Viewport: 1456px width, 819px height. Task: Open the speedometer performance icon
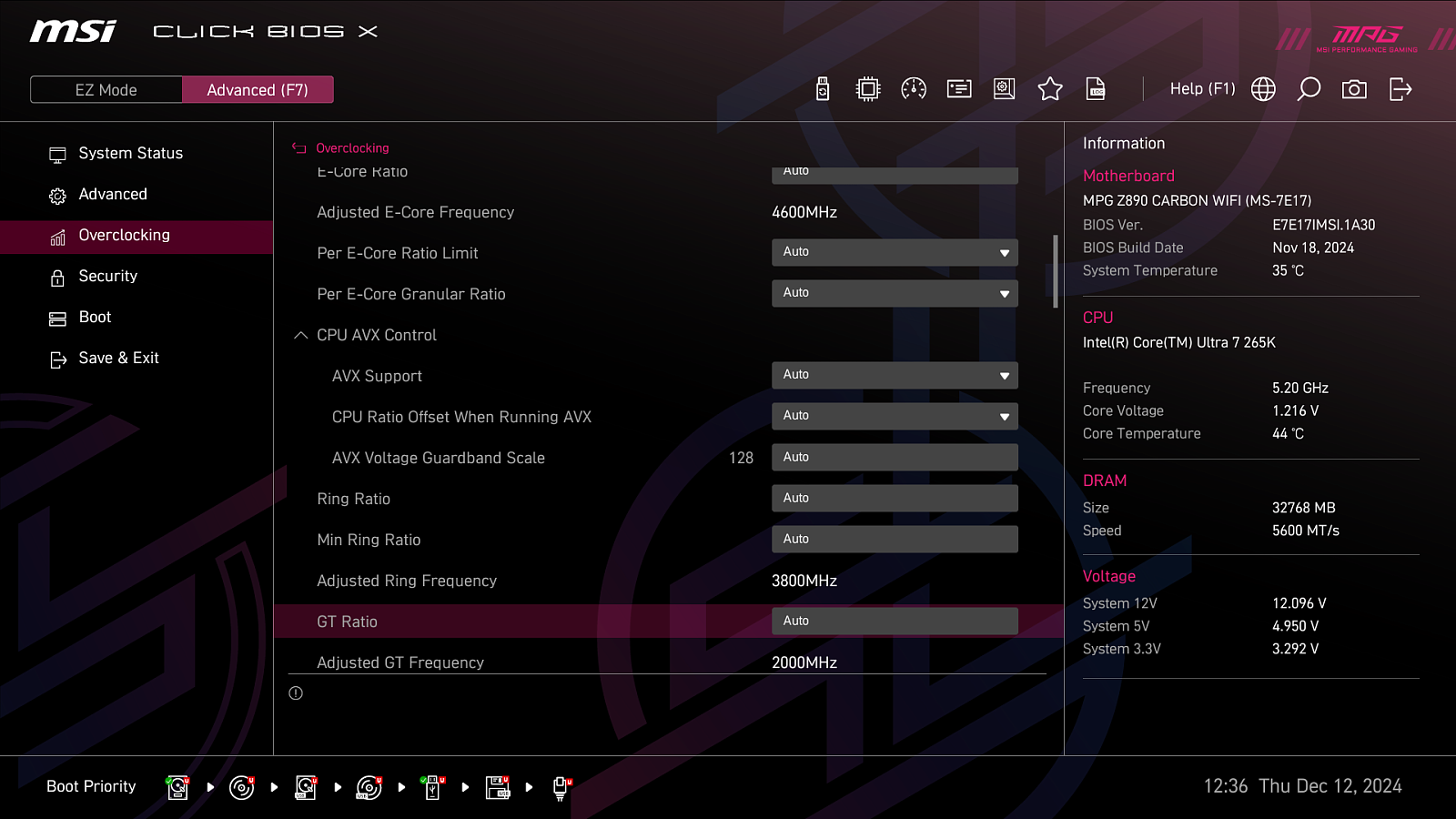point(914,89)
